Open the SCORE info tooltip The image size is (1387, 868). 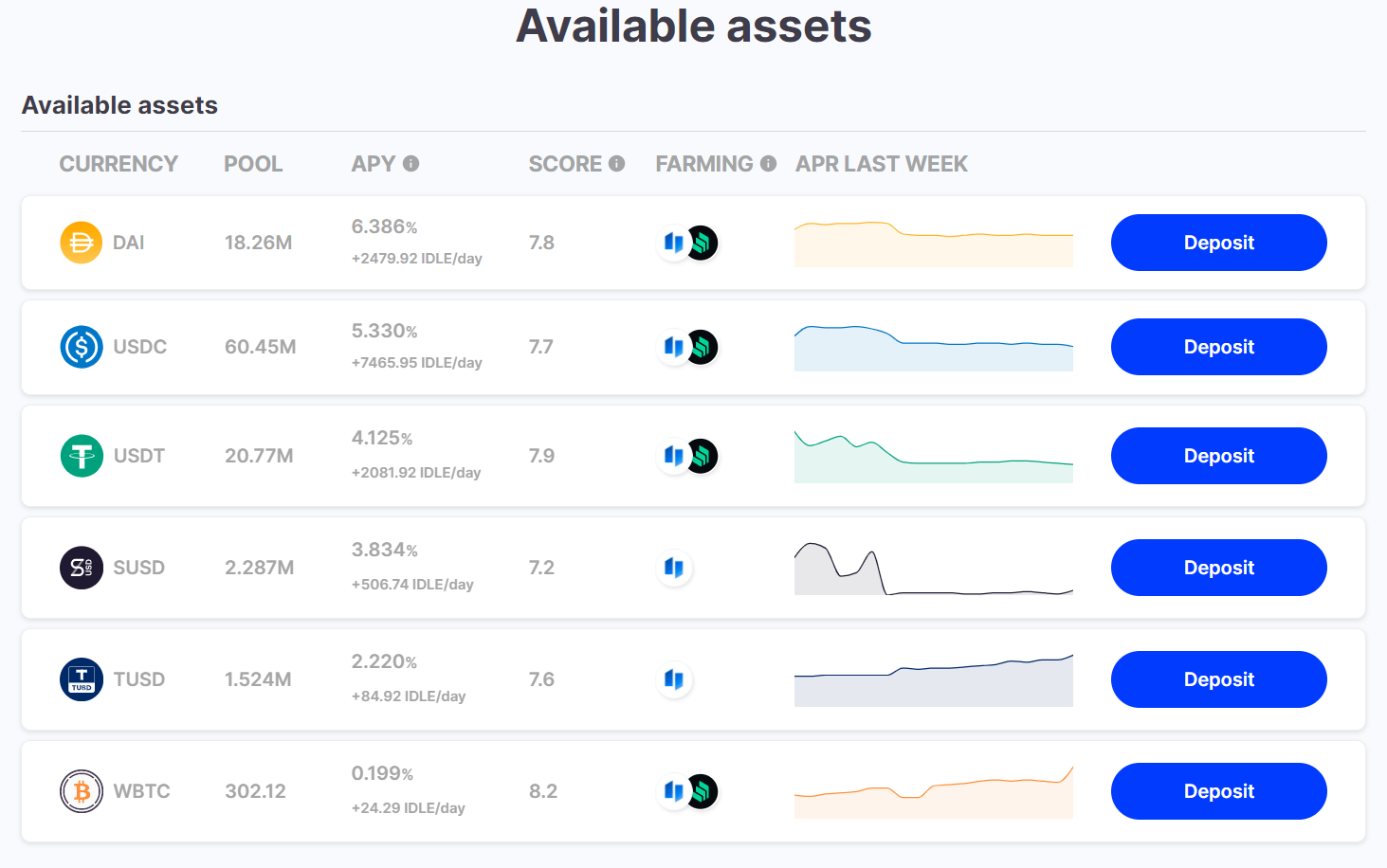coord(617,163)
